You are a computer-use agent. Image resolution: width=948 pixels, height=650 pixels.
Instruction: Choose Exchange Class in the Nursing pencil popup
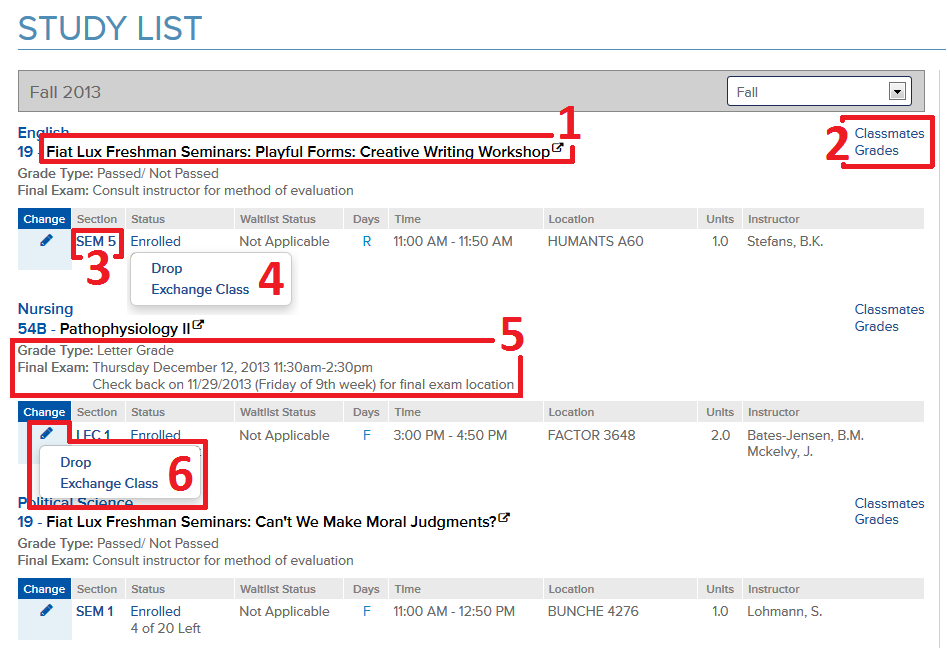109,483
